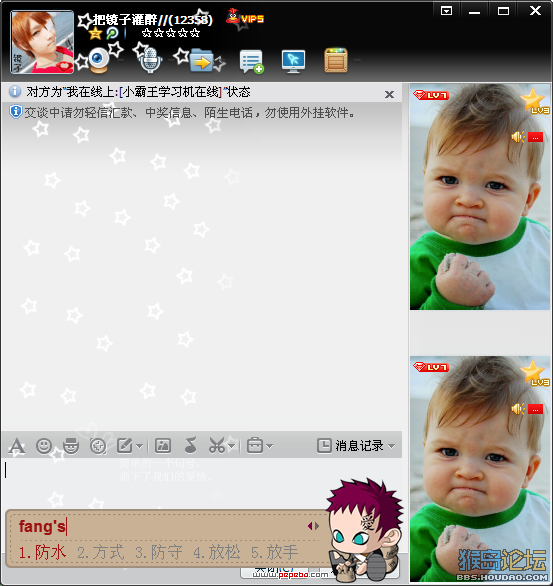Expand the briefcase toolbox dropdown arrow

tap(270, 446)
